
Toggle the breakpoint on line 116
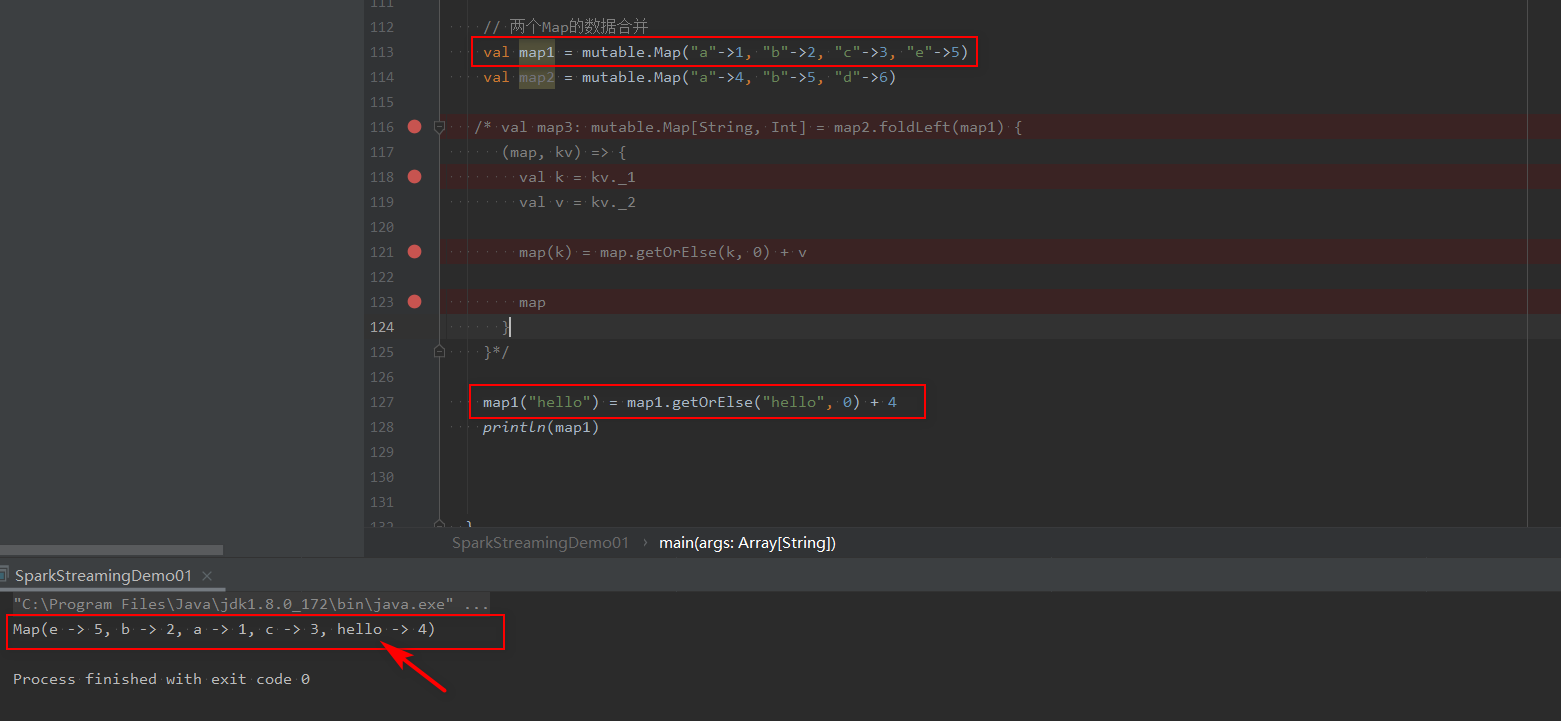coord(414,127)
